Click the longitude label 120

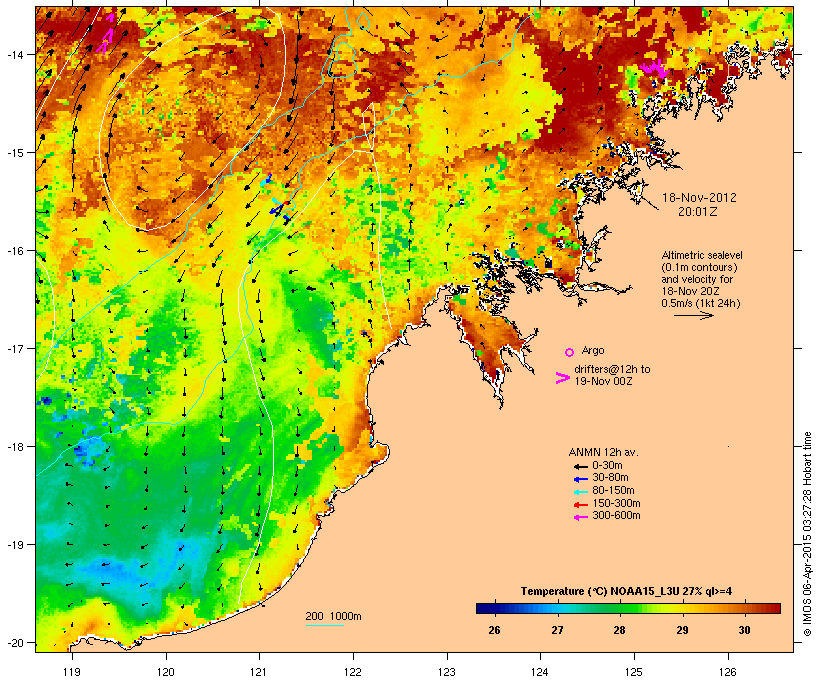coord(166,672)
